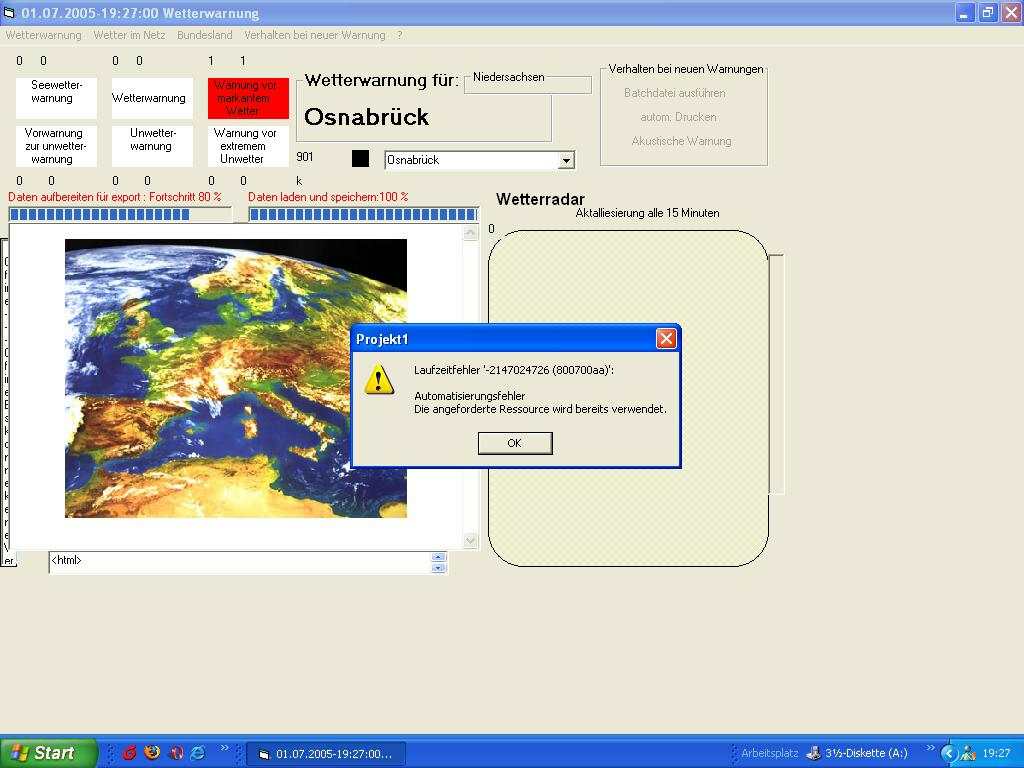
Task: Click the black color square beside 901
Action: click(360, 159)
